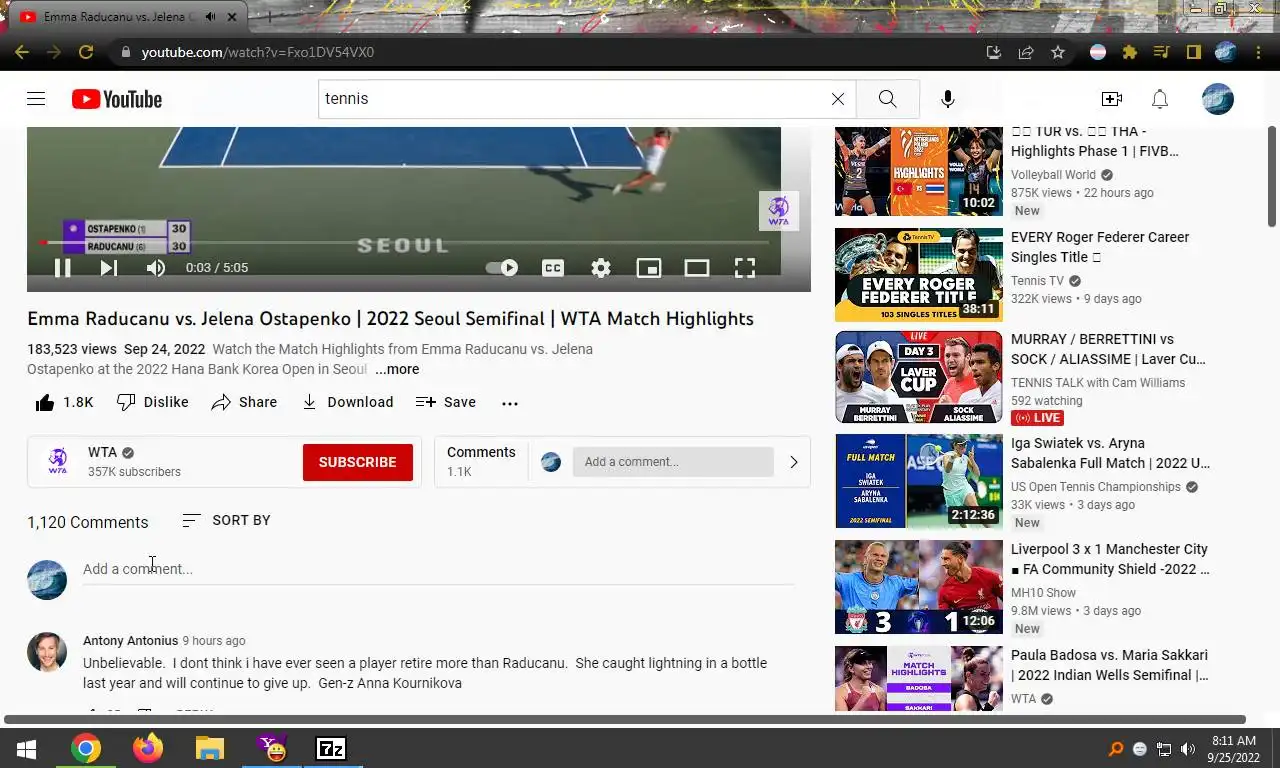Turn on closed captions

(553, 268)
